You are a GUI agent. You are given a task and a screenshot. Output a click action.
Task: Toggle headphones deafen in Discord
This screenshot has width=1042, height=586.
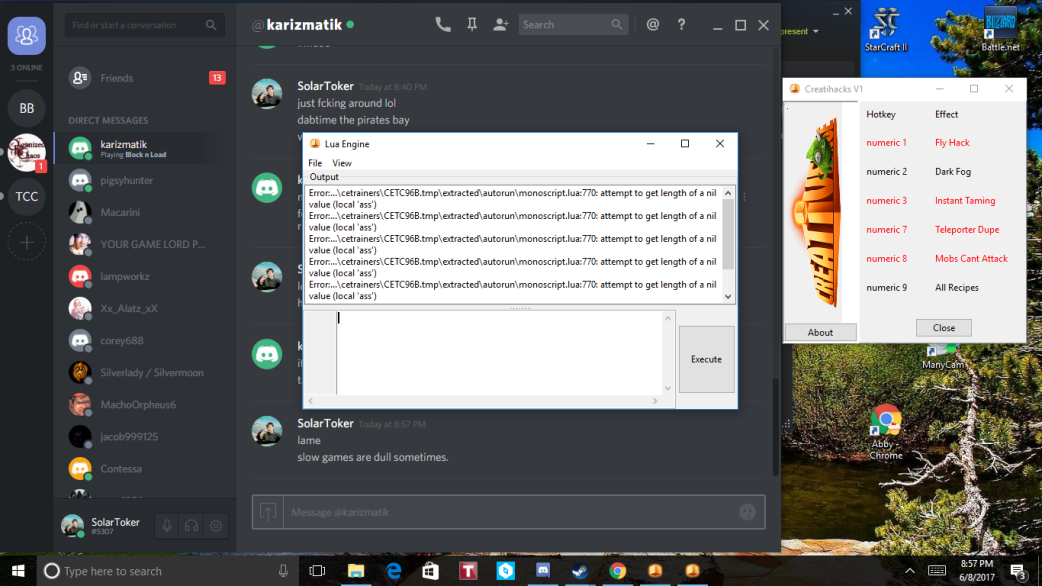[x=191, y=526]
